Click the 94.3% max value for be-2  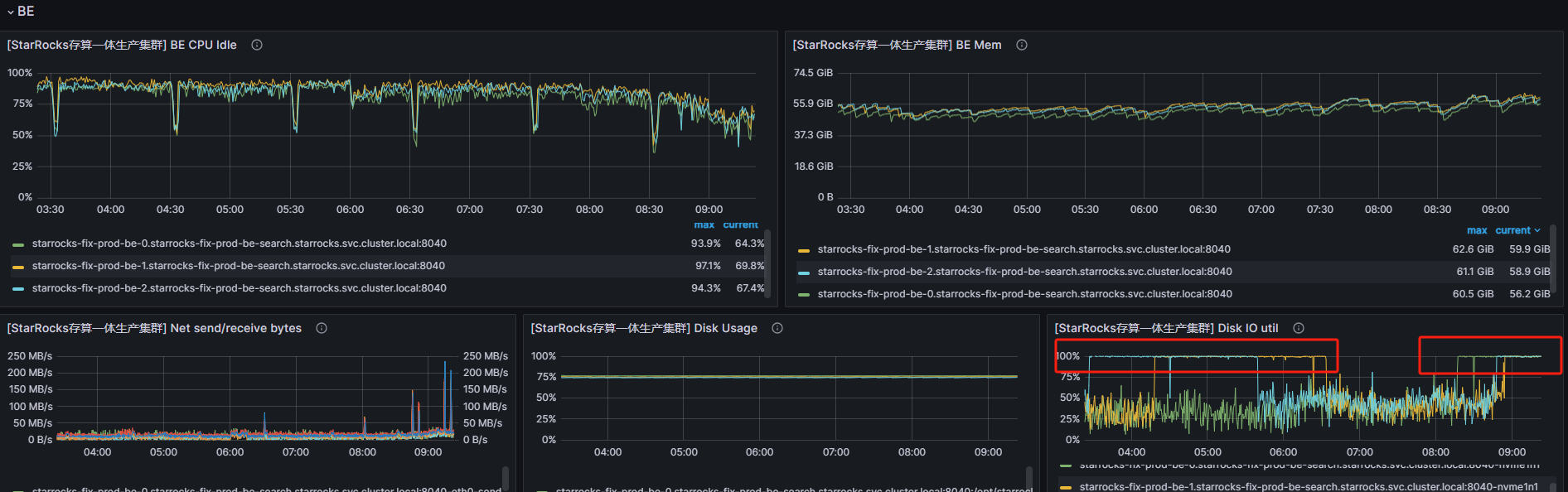click(x=706, y=288)
